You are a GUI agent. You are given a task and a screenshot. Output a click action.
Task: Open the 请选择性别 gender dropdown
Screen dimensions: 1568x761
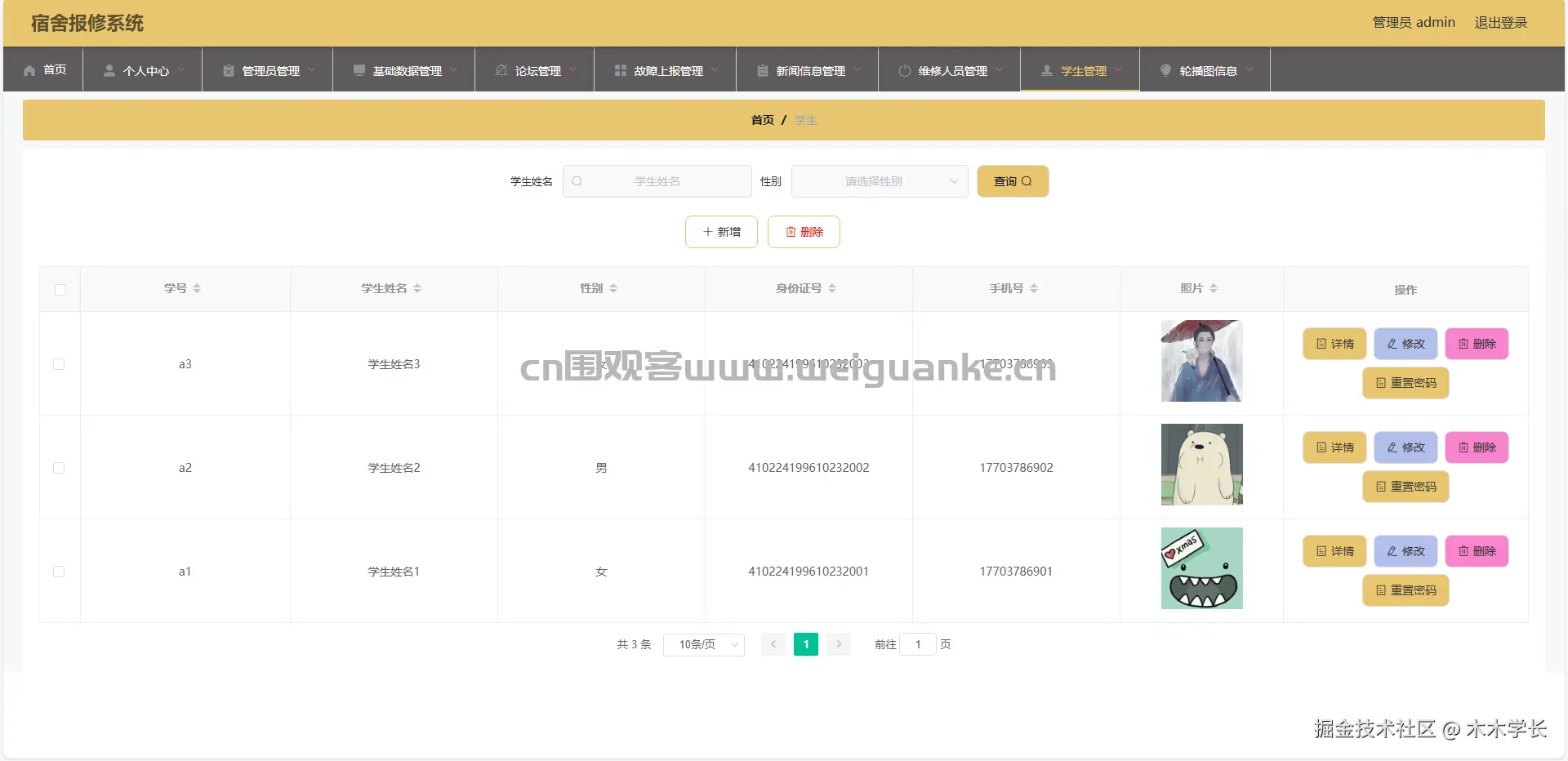(x=880, y=181)
